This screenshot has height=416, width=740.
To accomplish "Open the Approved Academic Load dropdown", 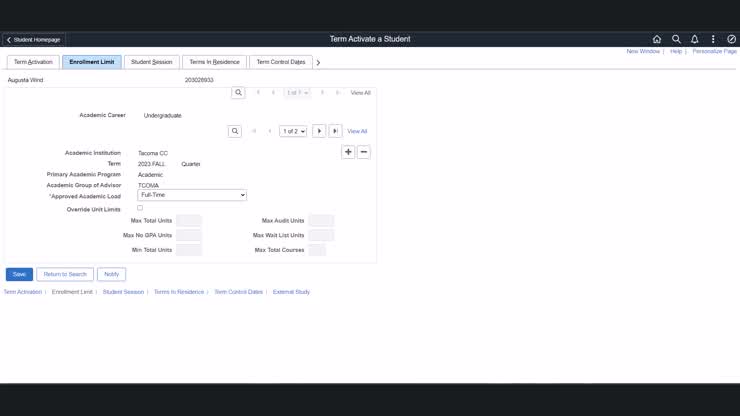I will [192, 195].
